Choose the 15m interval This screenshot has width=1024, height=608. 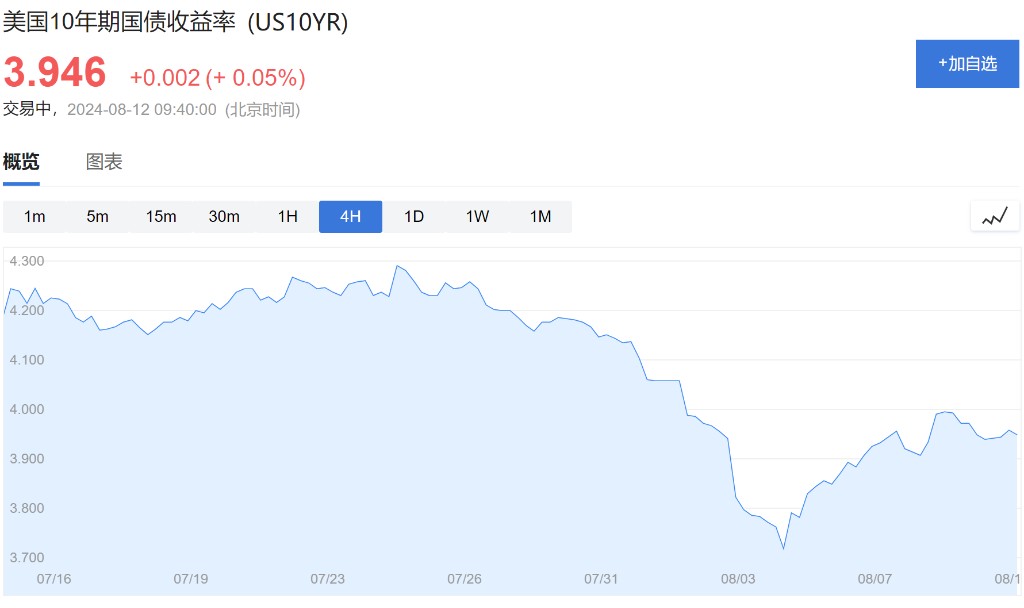(x=161, y=216)
